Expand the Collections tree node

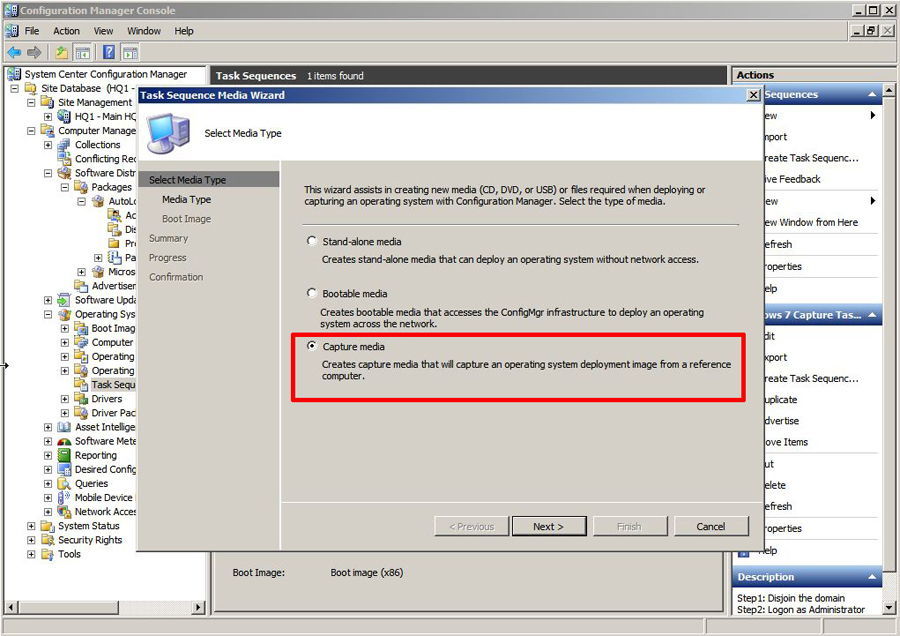point(48,145)
